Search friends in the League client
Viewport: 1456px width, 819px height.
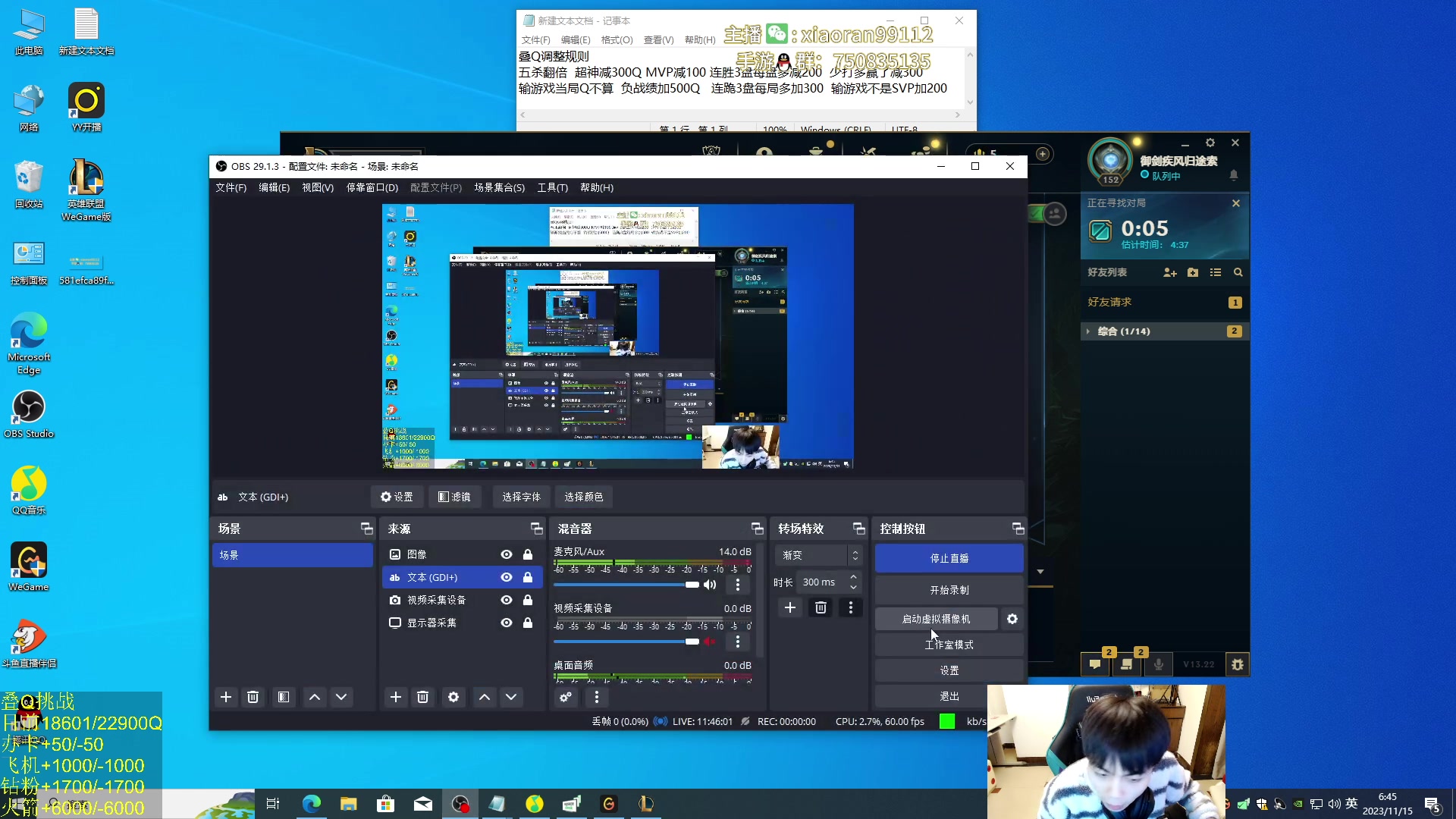tap(1238, 272)
